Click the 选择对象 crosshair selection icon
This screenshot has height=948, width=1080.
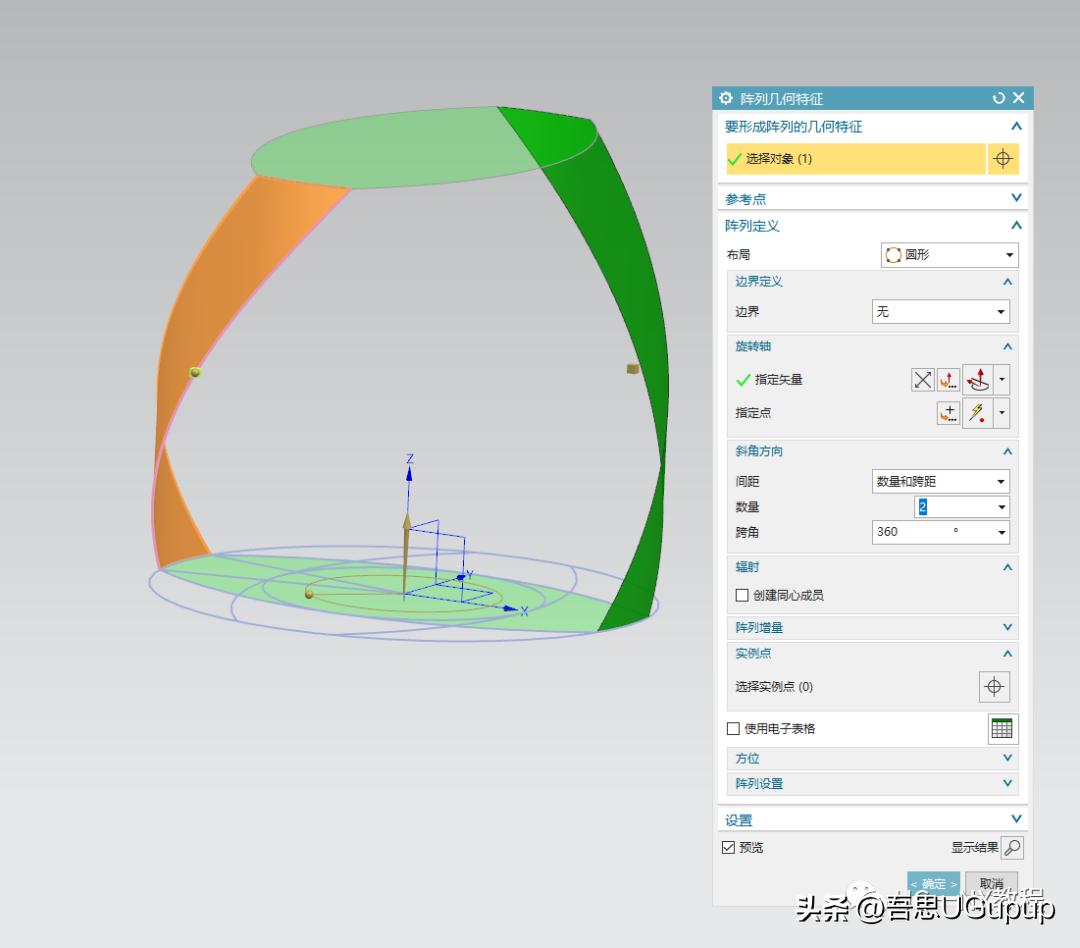pos(1002,159)
